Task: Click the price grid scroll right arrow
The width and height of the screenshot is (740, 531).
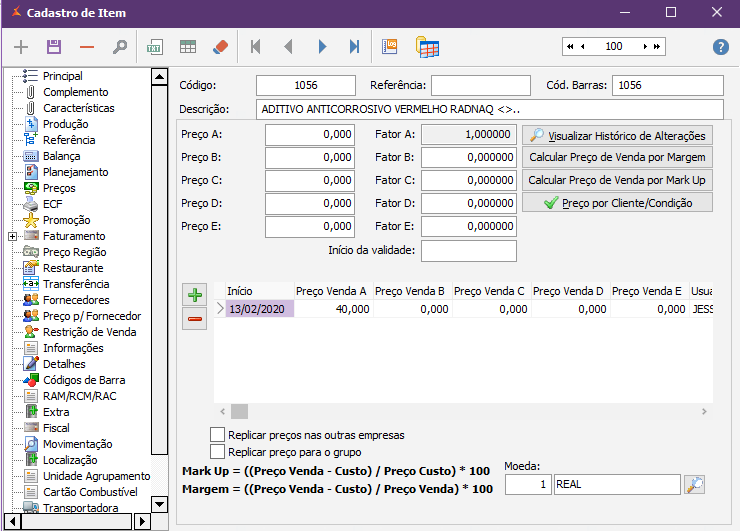Action: 704,412
